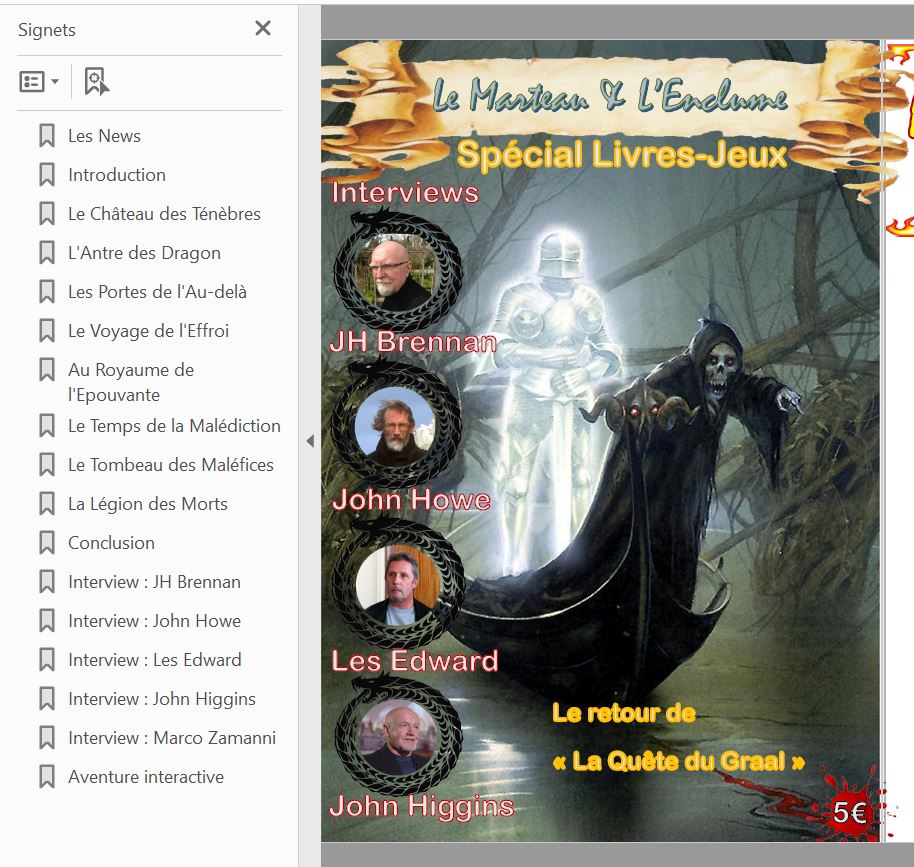Go to the Aventure interactive bookmark
Screen dimensions: 914x867
pos(146,777)
